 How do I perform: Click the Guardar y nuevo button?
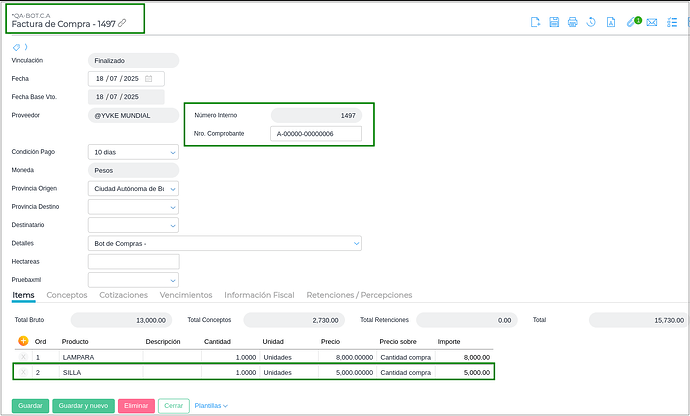[82, 406]
